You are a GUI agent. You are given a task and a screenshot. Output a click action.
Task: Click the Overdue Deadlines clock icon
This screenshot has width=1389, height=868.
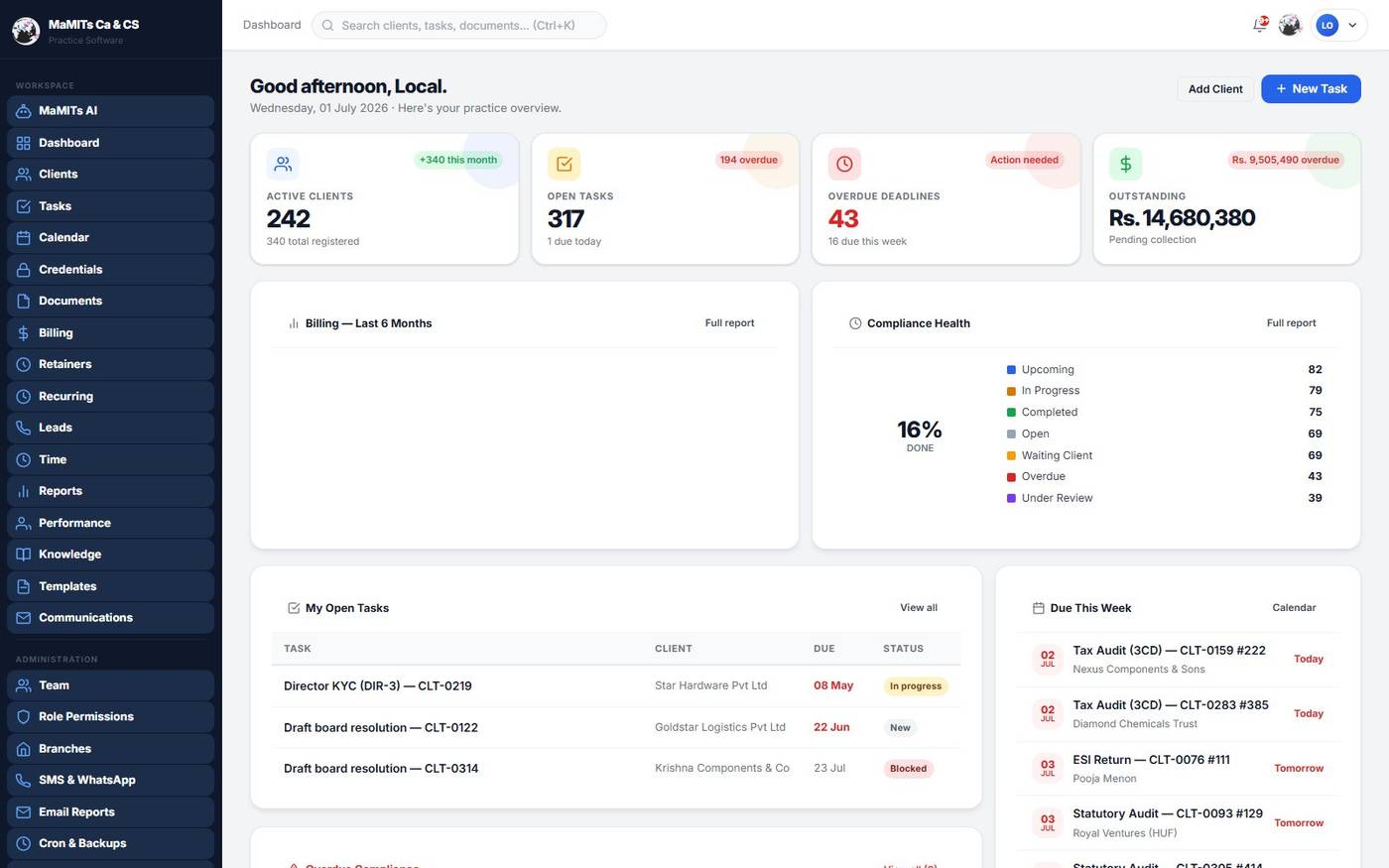(x=844, y=164)
